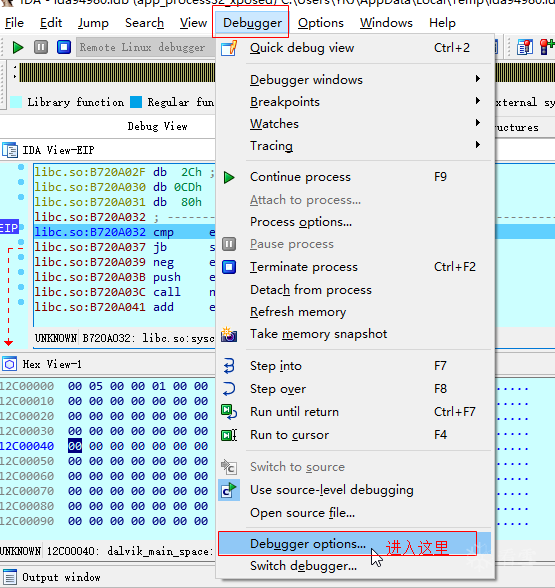Open the Jump menu

coord(93,23)
